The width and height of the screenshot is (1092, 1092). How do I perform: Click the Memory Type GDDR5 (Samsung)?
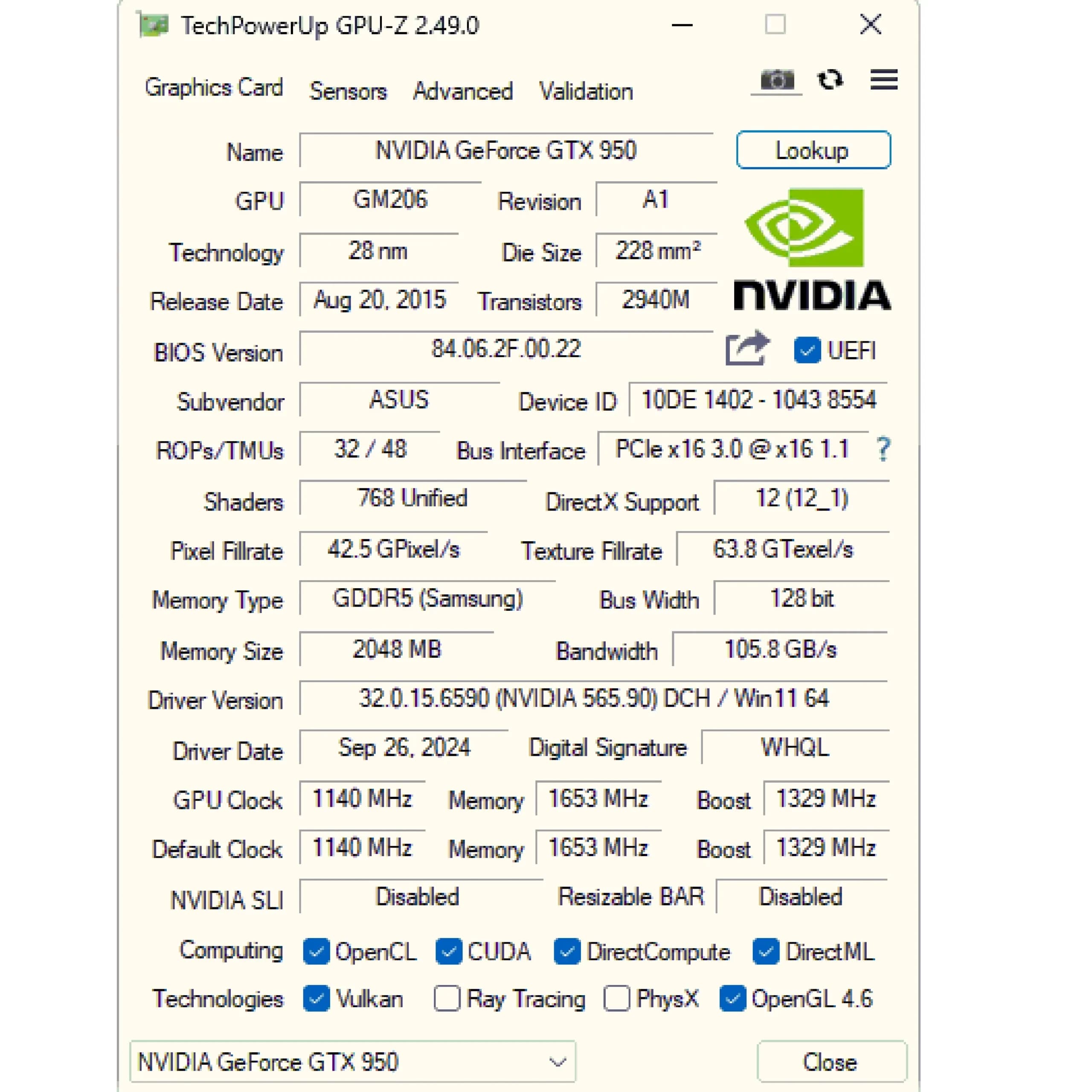427,598
